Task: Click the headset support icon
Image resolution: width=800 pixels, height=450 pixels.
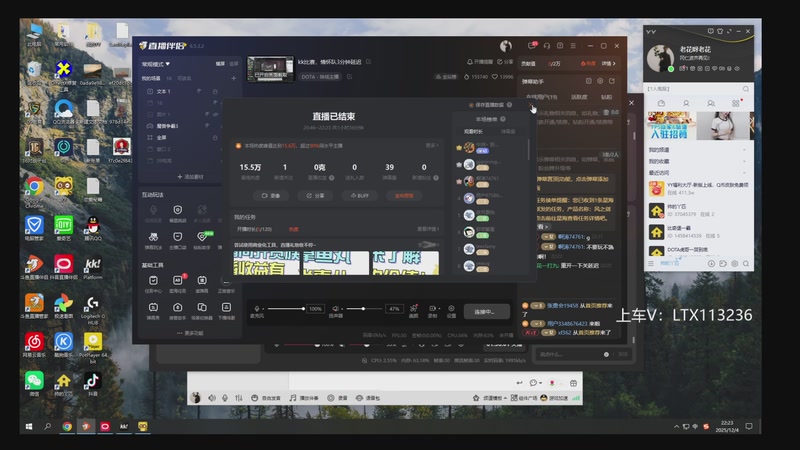Action: coord(546,46)
